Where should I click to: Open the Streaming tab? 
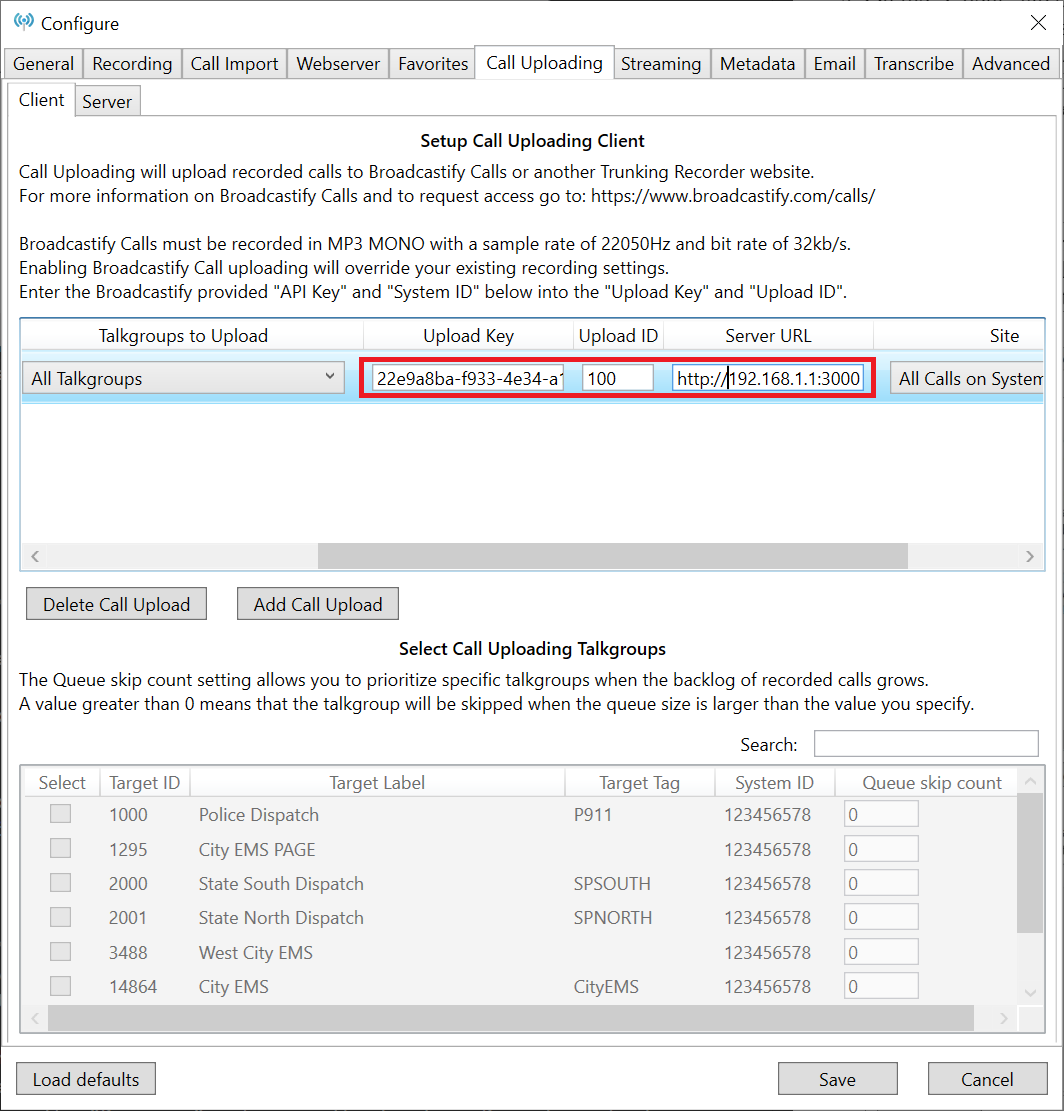(661, 64)
